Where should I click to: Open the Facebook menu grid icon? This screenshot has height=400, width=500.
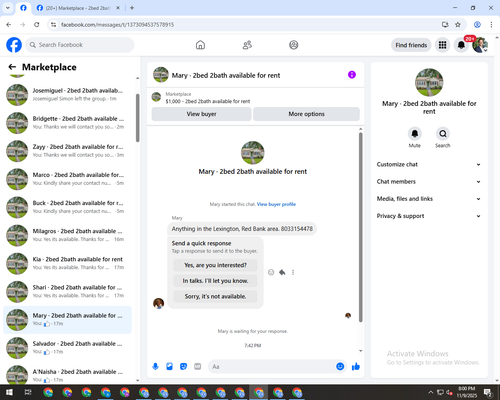pos(442,45)
